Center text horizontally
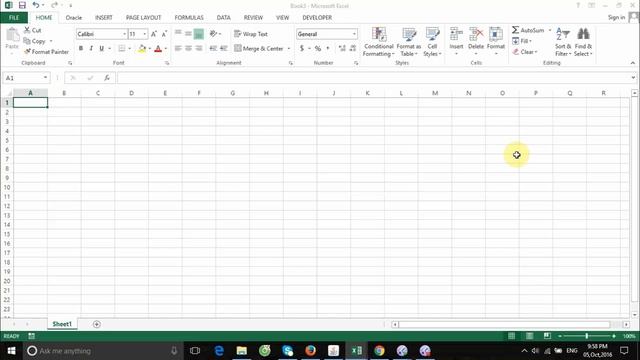Image resolution: width=640 pixels, height=360 pixels. pyautogui.click(x=188, y=49)
